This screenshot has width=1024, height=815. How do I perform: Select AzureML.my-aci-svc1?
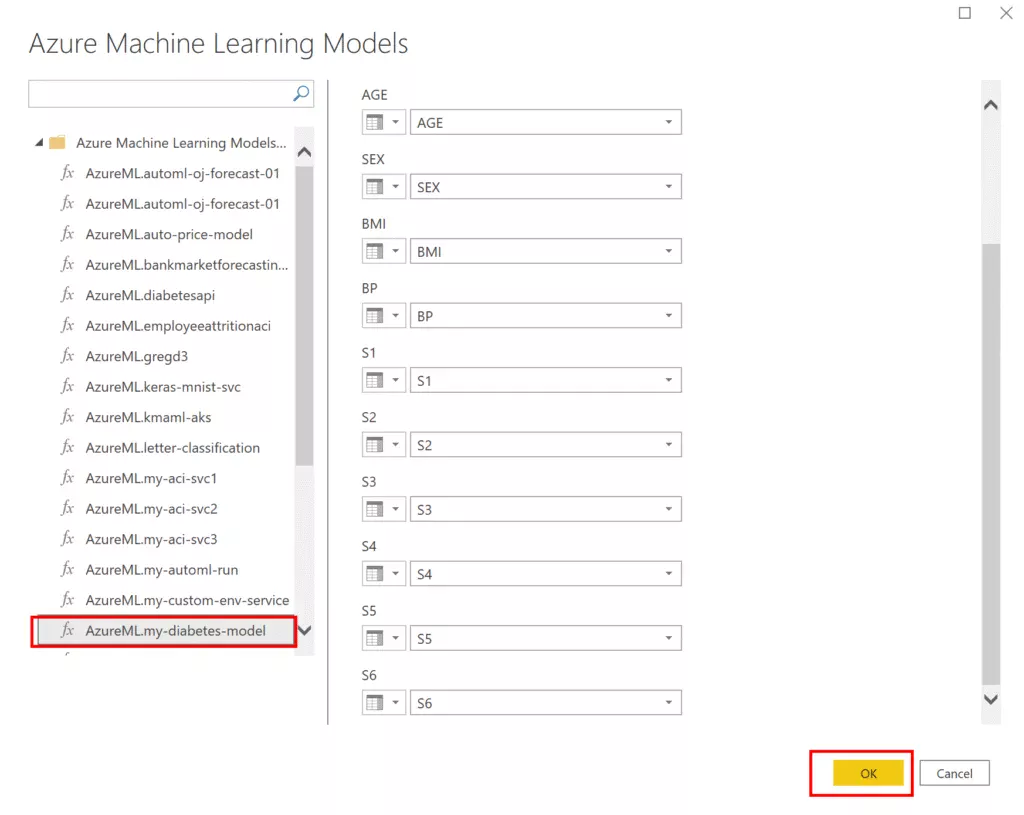[x=151, y=478]
